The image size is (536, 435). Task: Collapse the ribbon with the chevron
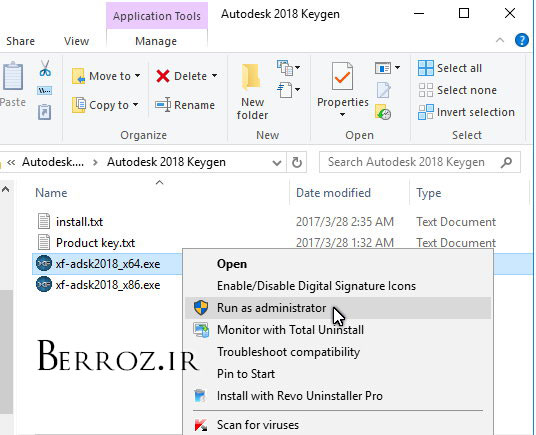coord(500,40)
